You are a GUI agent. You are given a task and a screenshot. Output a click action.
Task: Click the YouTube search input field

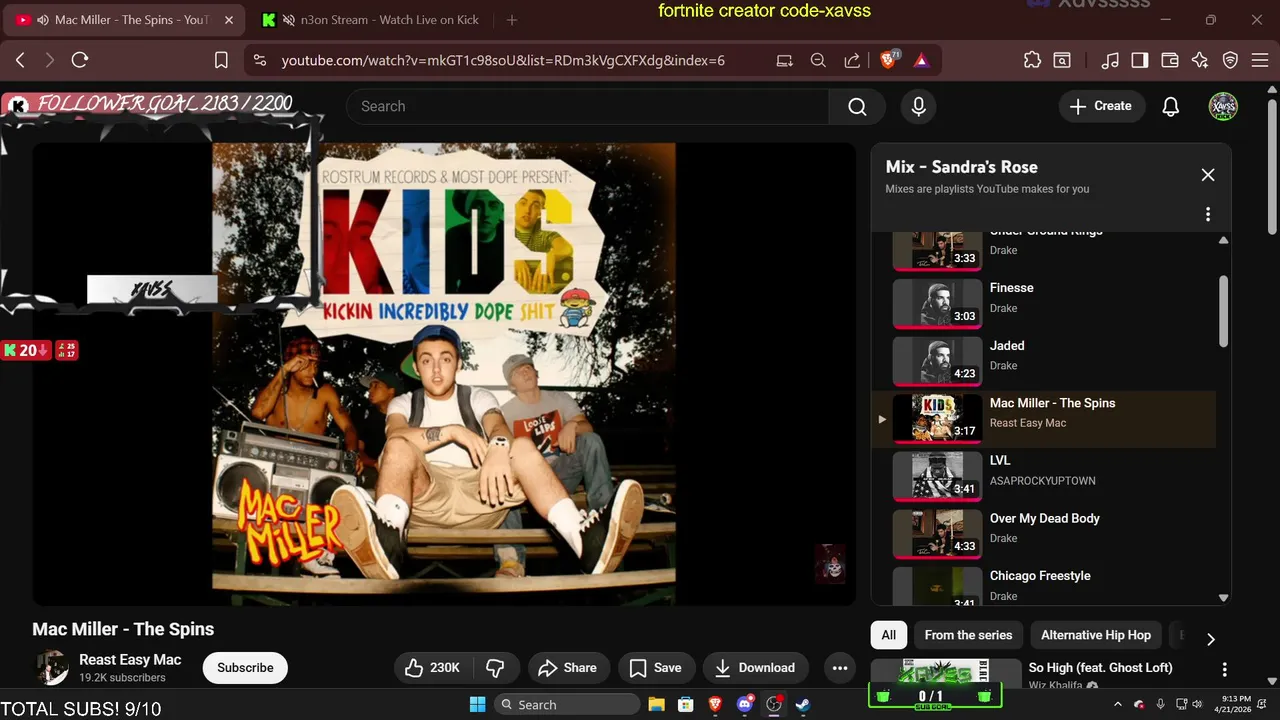pyautogui.click(x=587, y=106)
